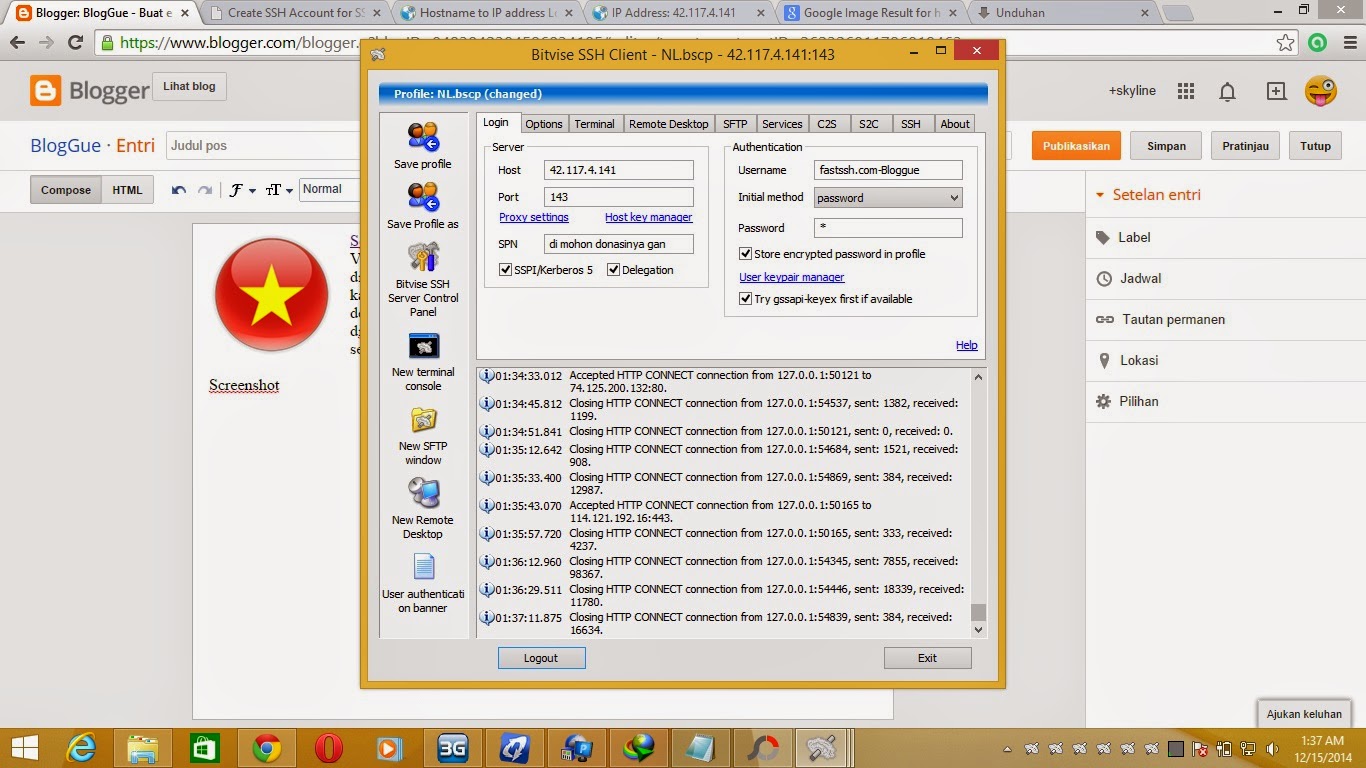Switch to the Options tab

tap(544, 124)
